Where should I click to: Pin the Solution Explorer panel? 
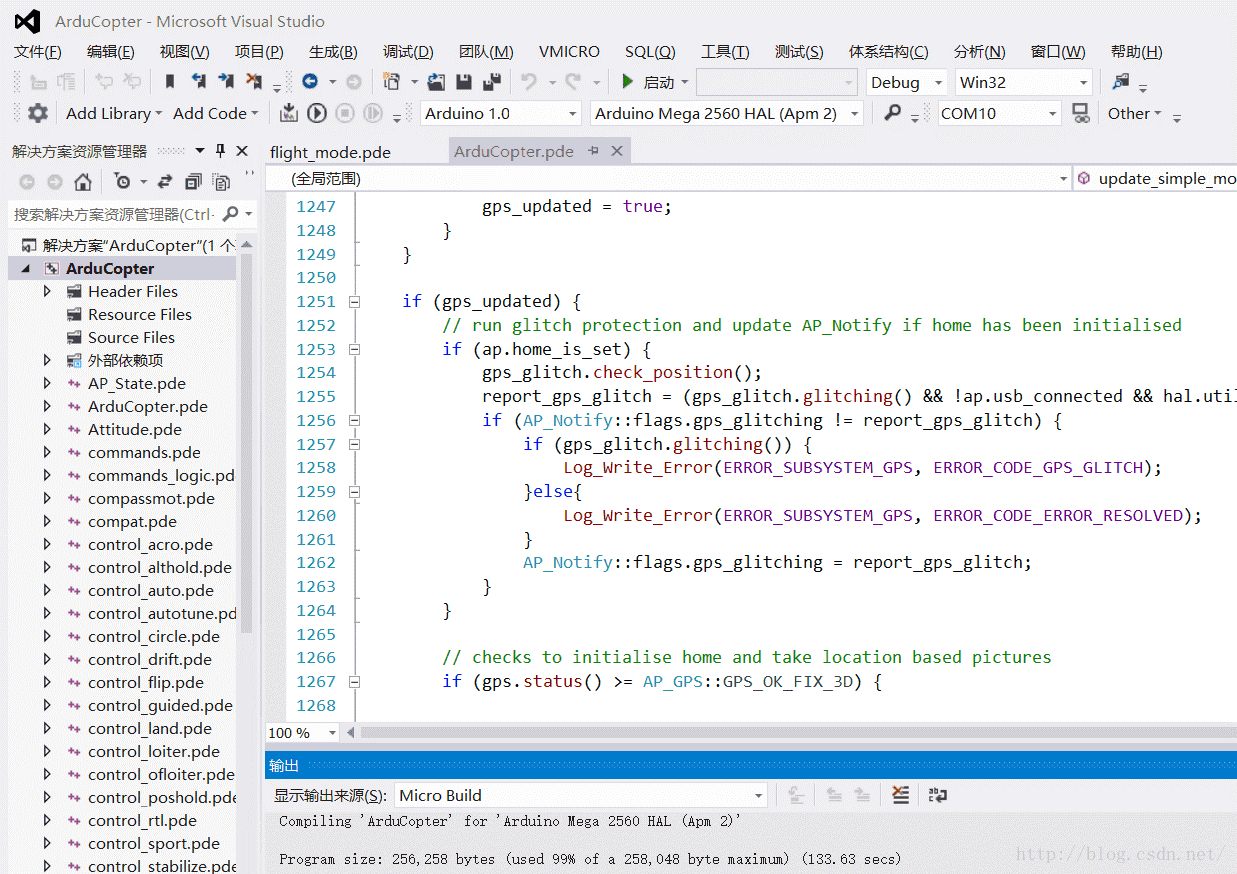[x=221, y=151]
